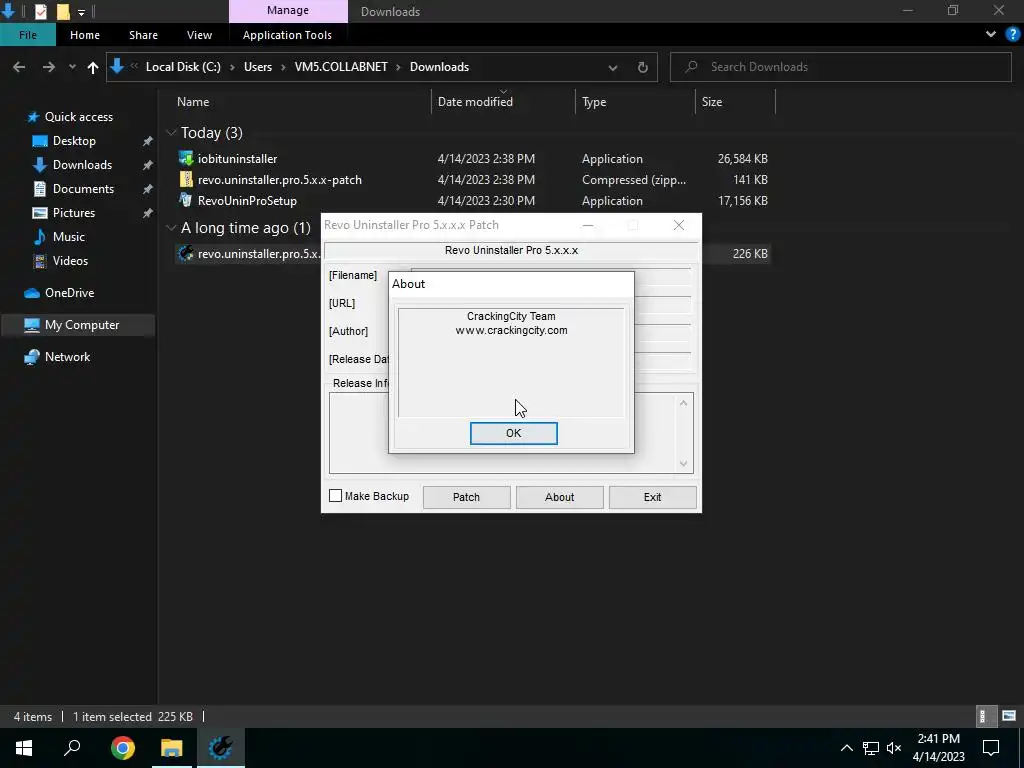Screen dimensions: 1024x768
Task: Click the About button in the patch window
Action: point(560,497)
